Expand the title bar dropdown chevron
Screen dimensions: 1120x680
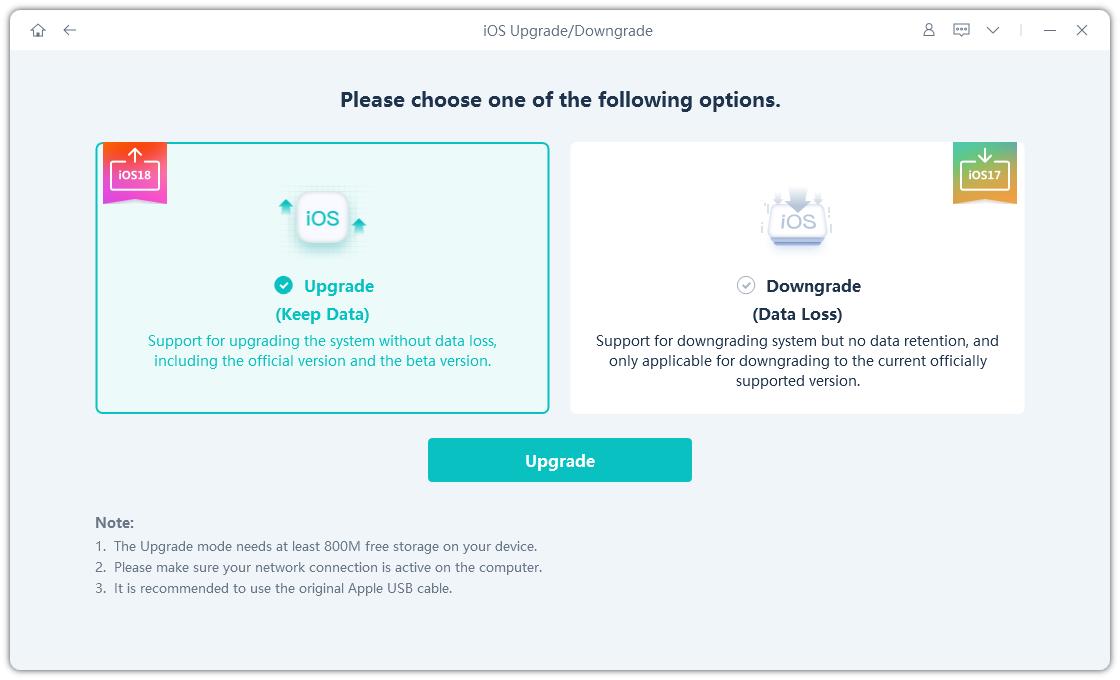coord(993,30)
